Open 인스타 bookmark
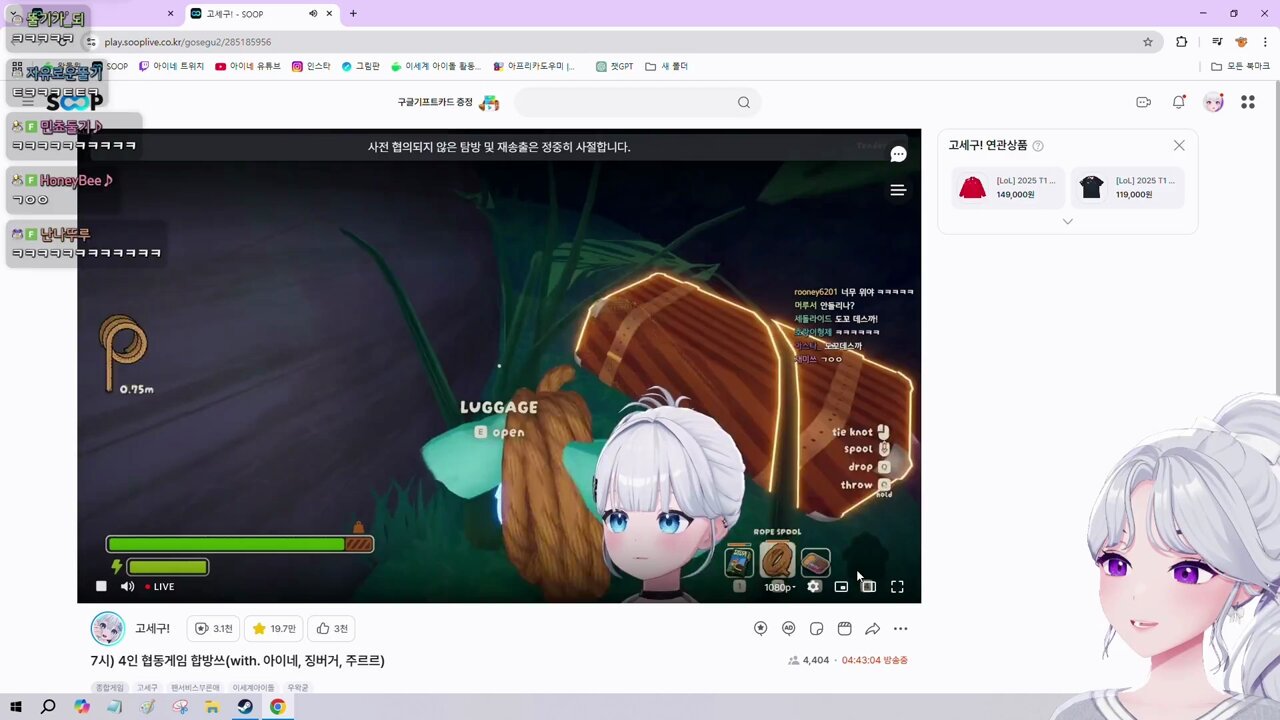This screenshot has width=1280, height=720. (x=311, y=66)
